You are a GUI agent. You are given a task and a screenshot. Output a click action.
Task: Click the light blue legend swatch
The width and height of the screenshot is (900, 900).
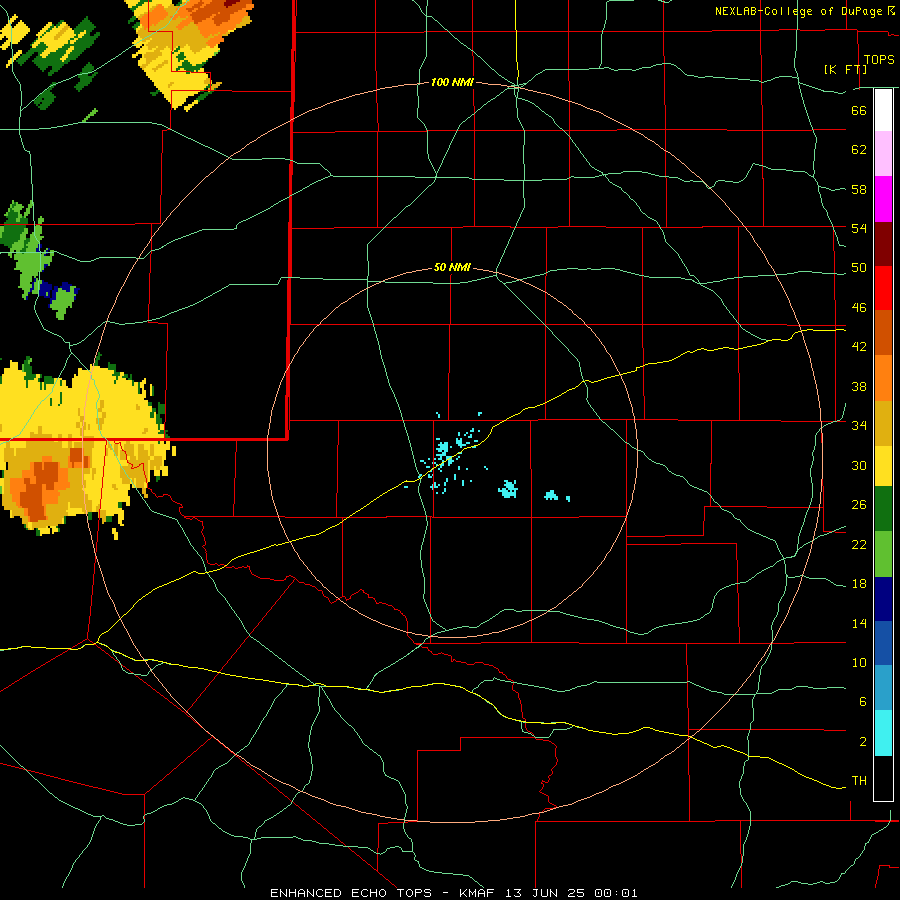pos(883,688)
